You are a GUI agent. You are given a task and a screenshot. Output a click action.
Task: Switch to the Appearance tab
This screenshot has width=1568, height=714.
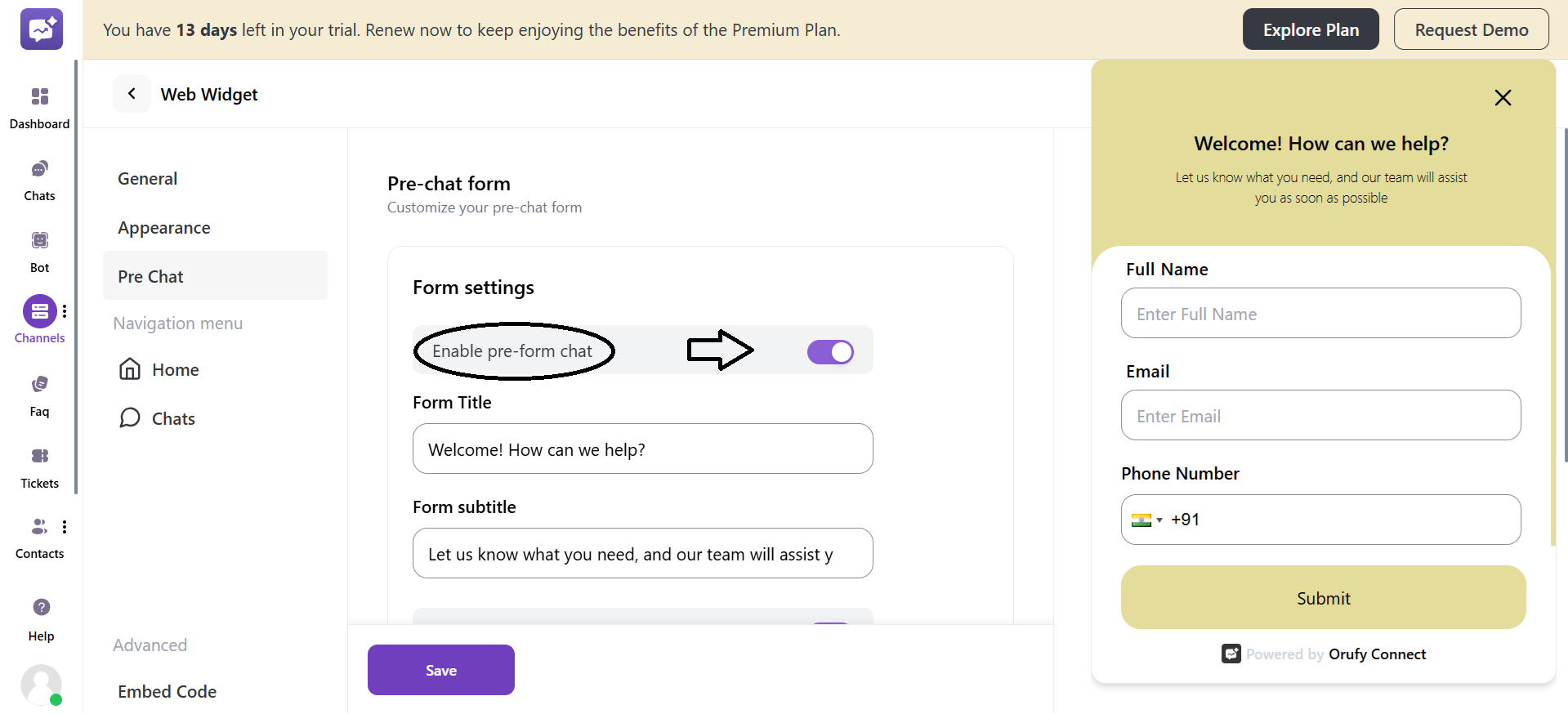click(x=163, y=227)
